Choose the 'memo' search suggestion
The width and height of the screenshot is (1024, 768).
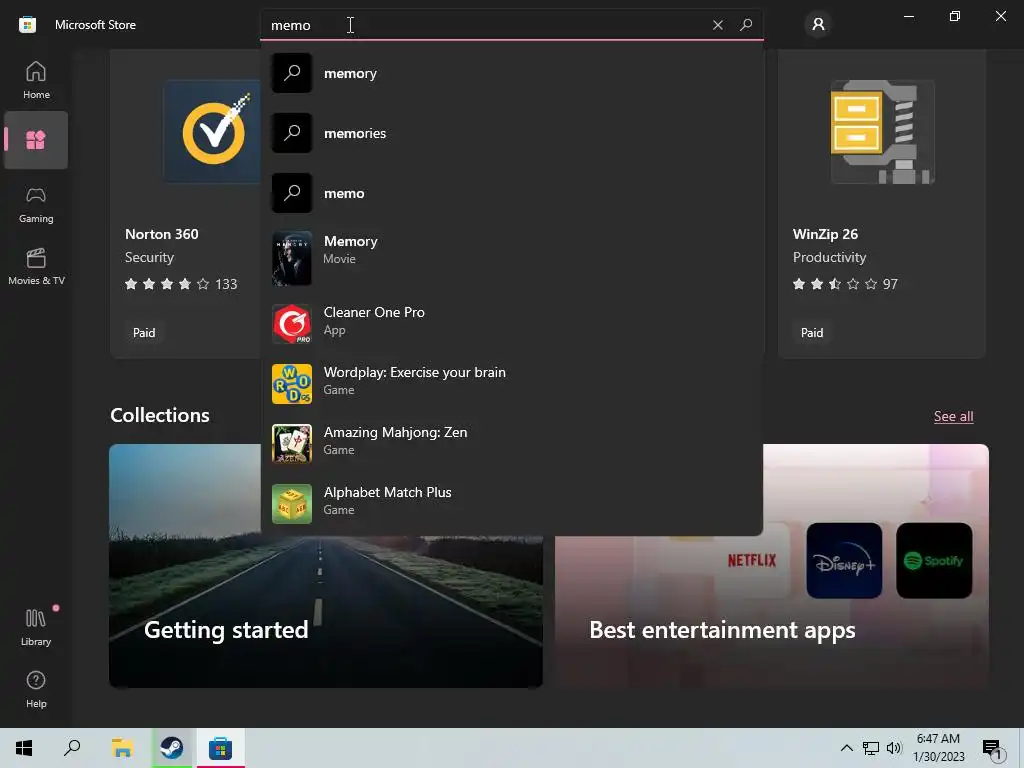[511, 193]
